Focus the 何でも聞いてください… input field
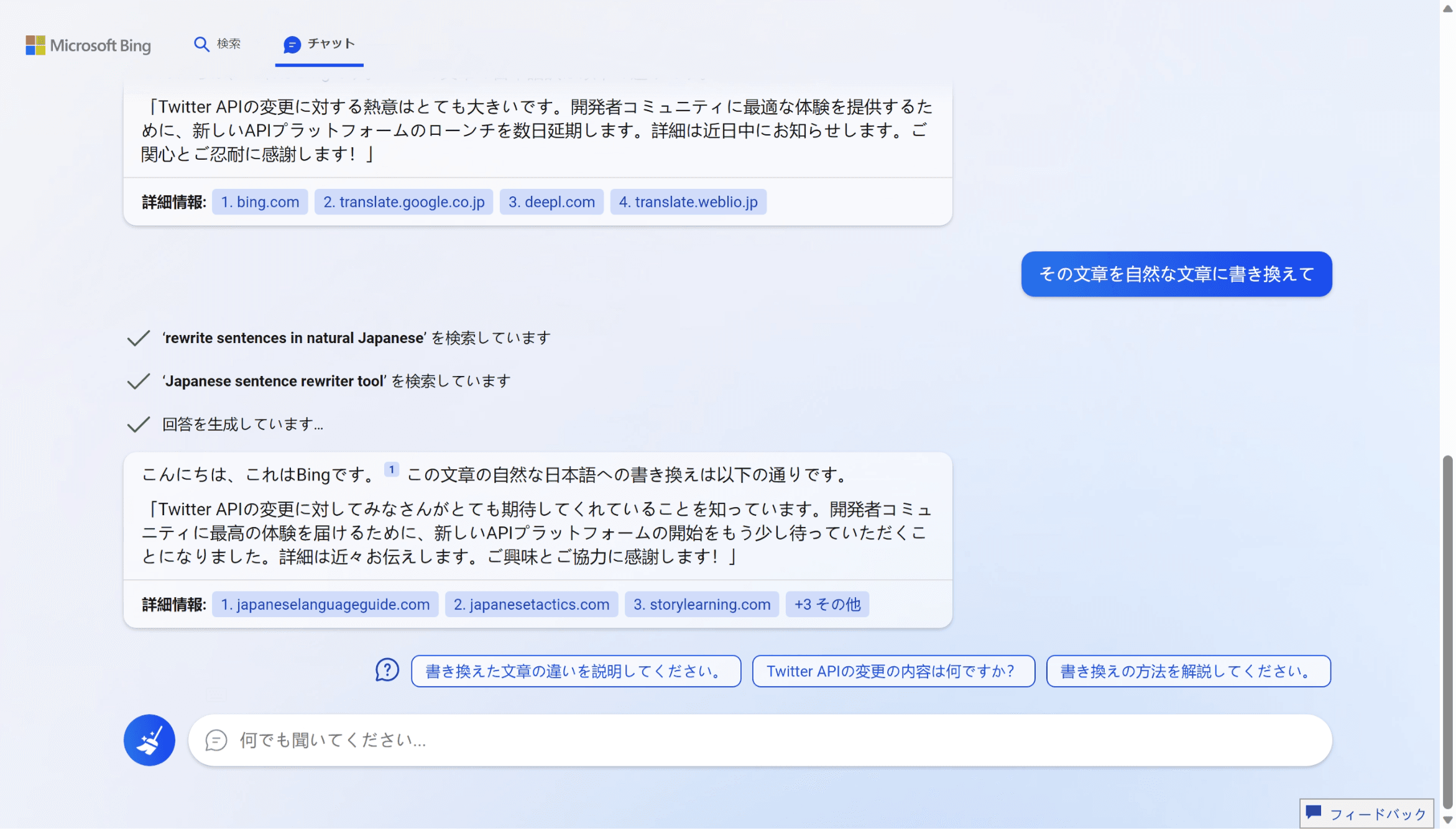 point(760,740)
